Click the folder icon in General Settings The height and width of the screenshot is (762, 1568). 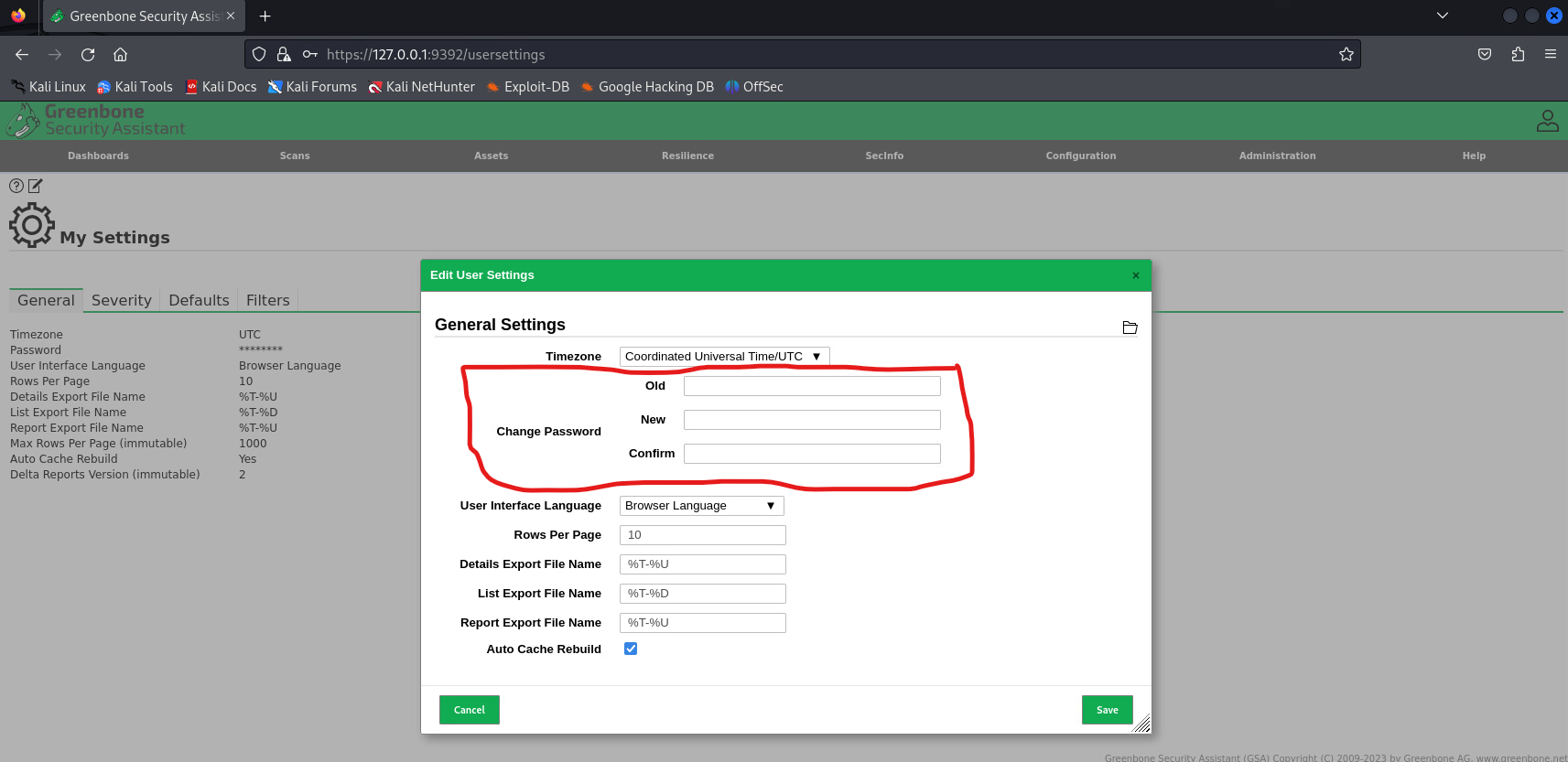pyautogui.click(x=1130, y=327)
